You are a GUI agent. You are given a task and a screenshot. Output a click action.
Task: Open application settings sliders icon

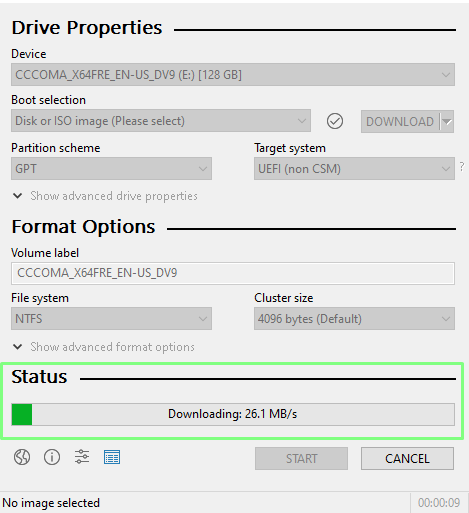[x=82, y=457]
